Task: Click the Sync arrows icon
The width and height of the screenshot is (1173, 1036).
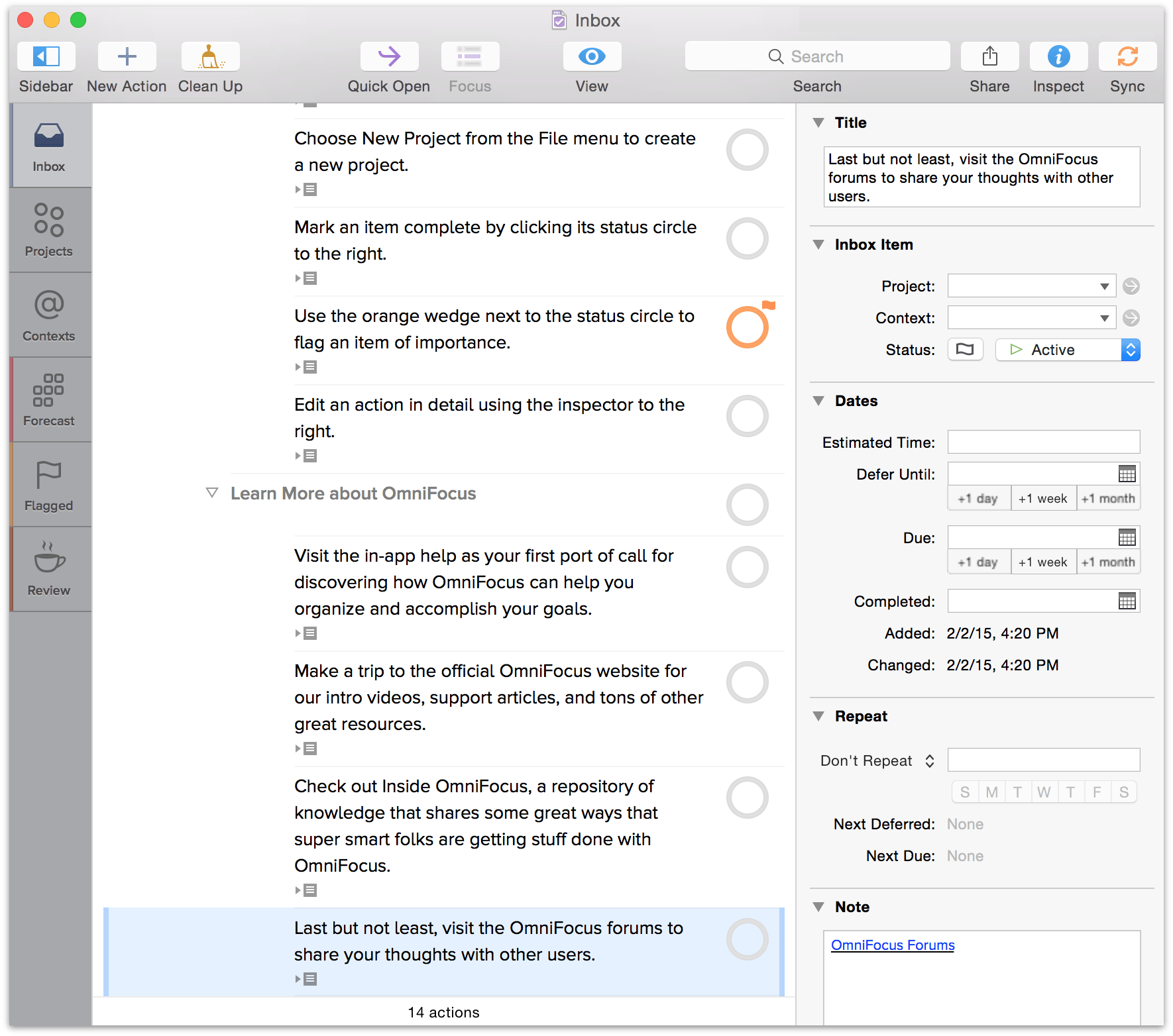Action: pyautogui.click(x=1127, y=56)
